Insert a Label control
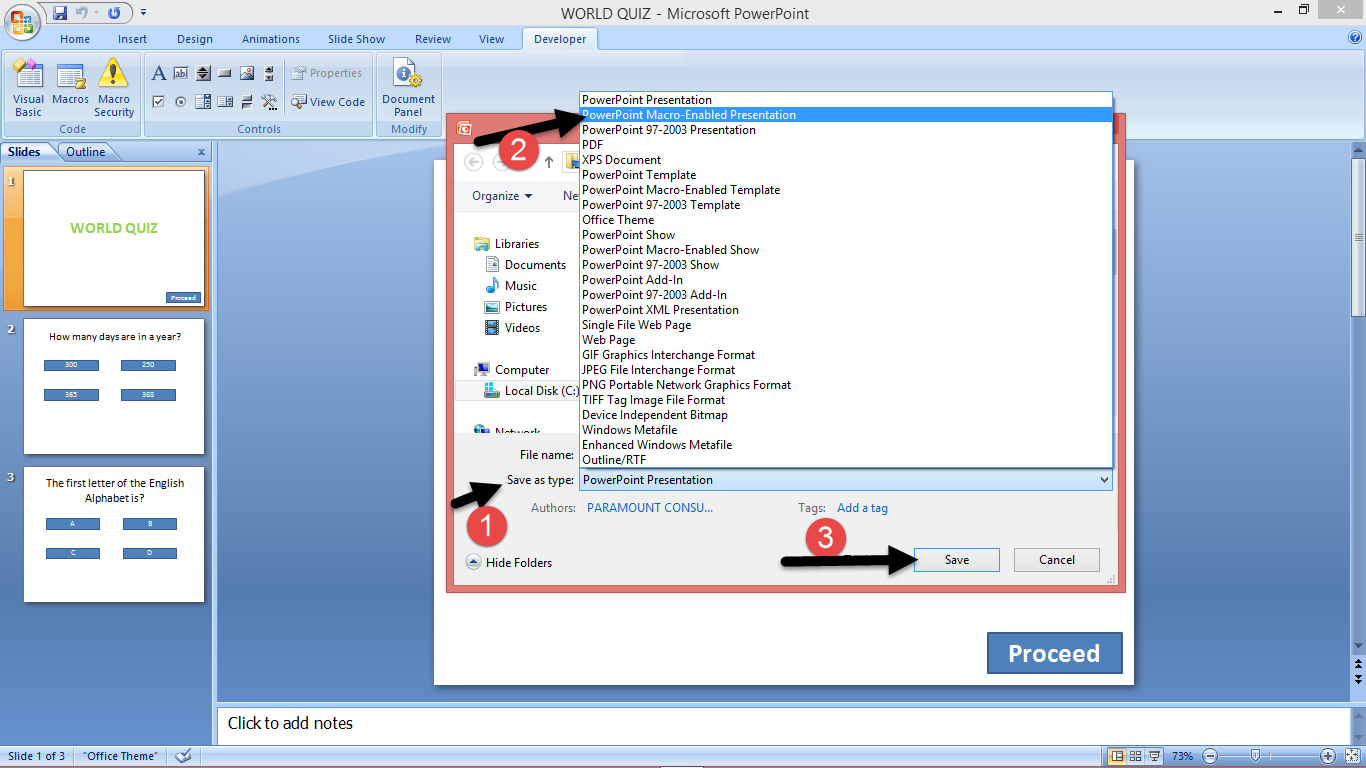Image resolution: width=1366 pixels, height=768 pixels. pyautogui.click(x=158, y=73)
